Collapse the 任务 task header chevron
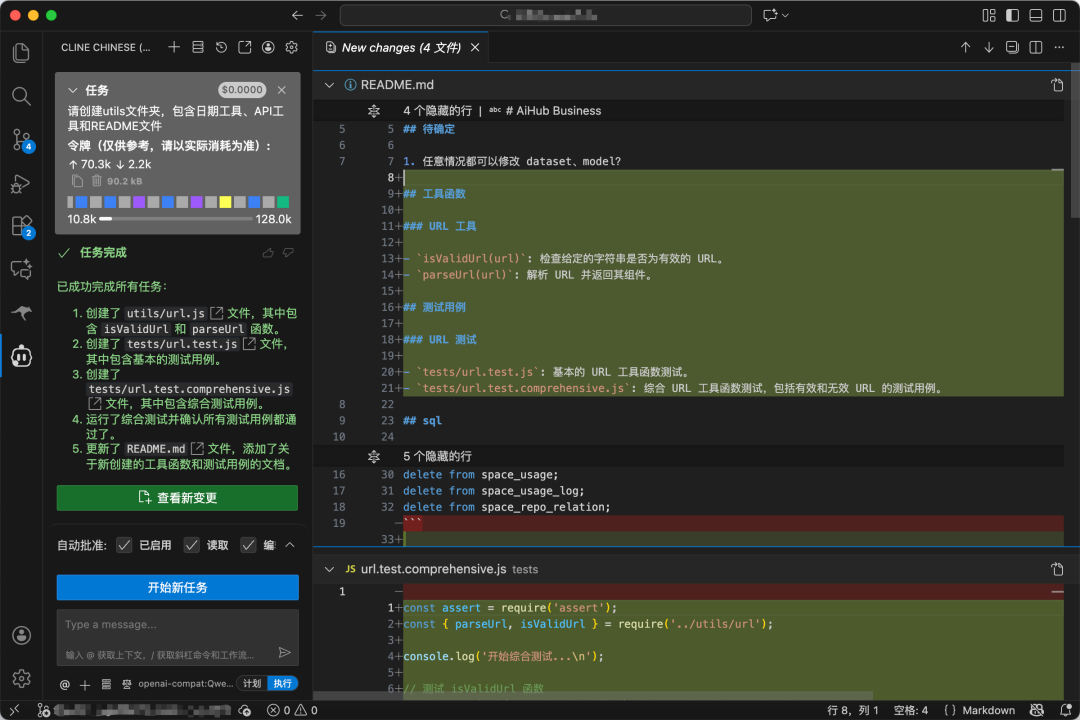Screen dimensions: 1080x720 72,90
